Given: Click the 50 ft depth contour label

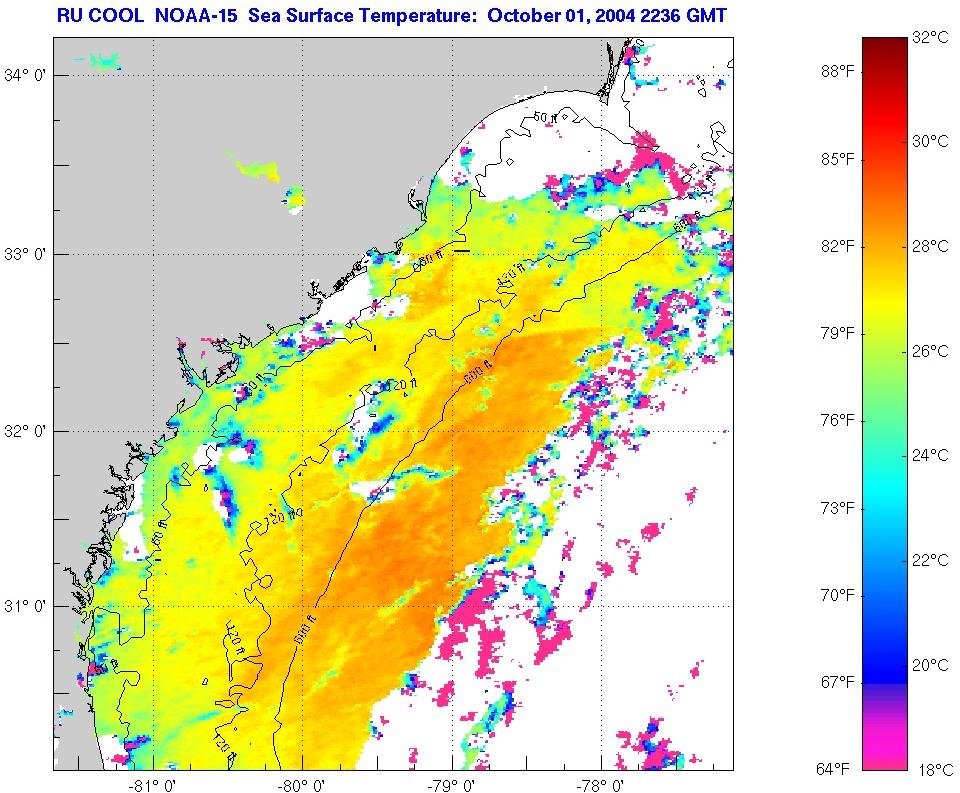Looking at the screenshot, I should point(546,116).
